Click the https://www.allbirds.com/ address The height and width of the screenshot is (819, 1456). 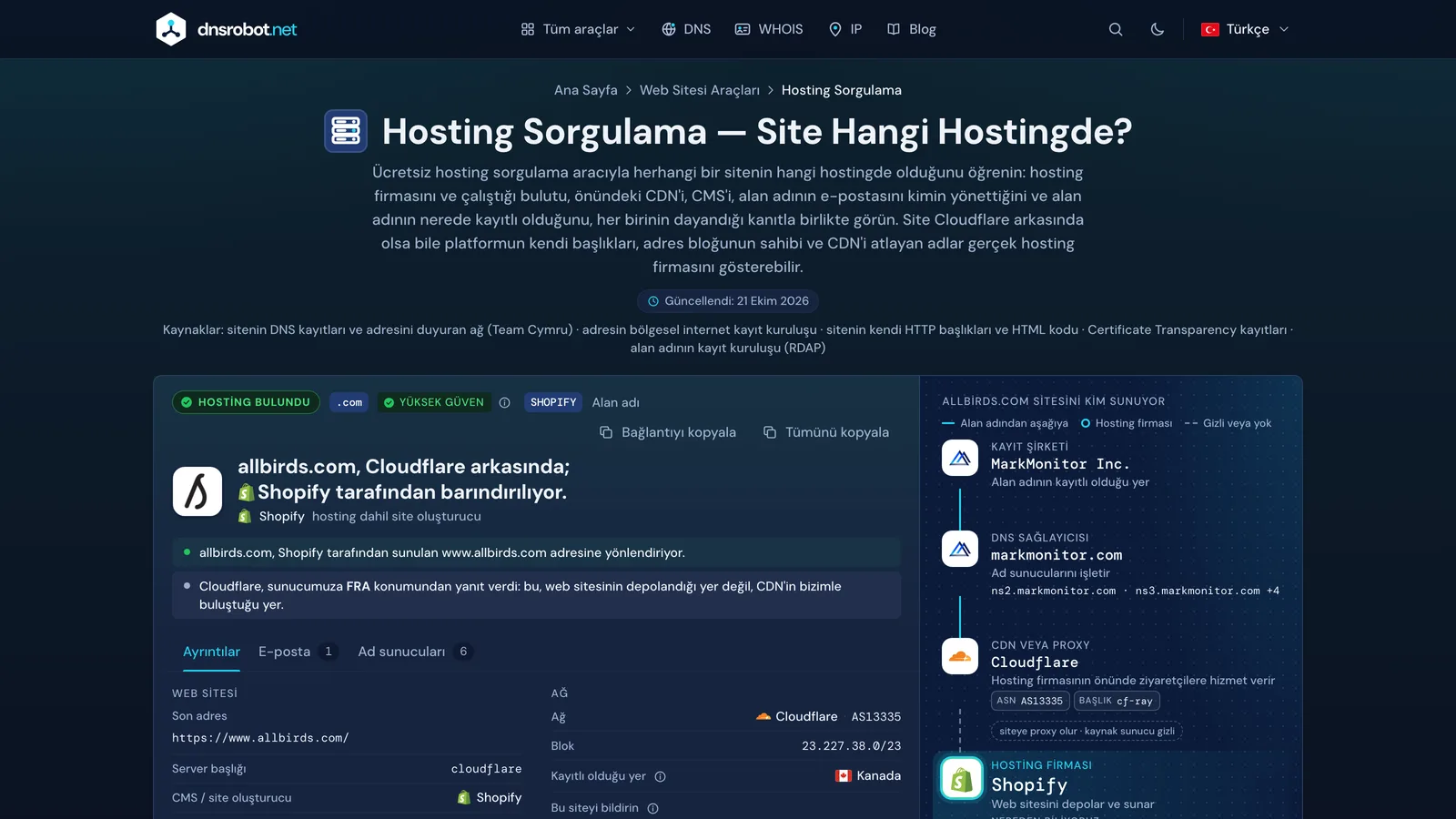tap(260, 738)
